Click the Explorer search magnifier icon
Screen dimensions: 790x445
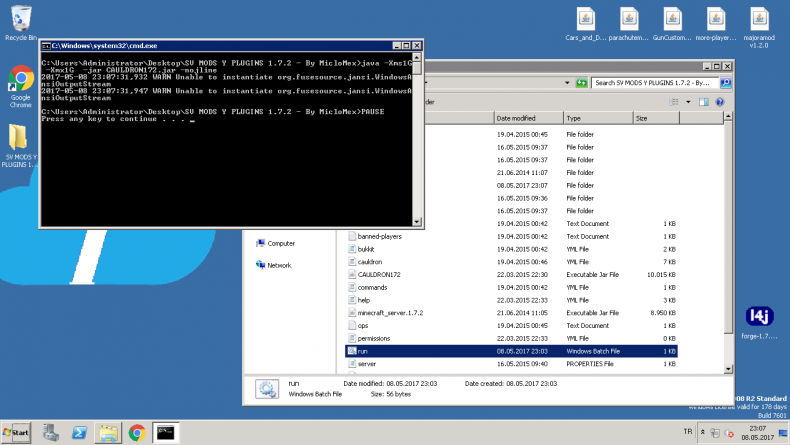pos(725,83)
